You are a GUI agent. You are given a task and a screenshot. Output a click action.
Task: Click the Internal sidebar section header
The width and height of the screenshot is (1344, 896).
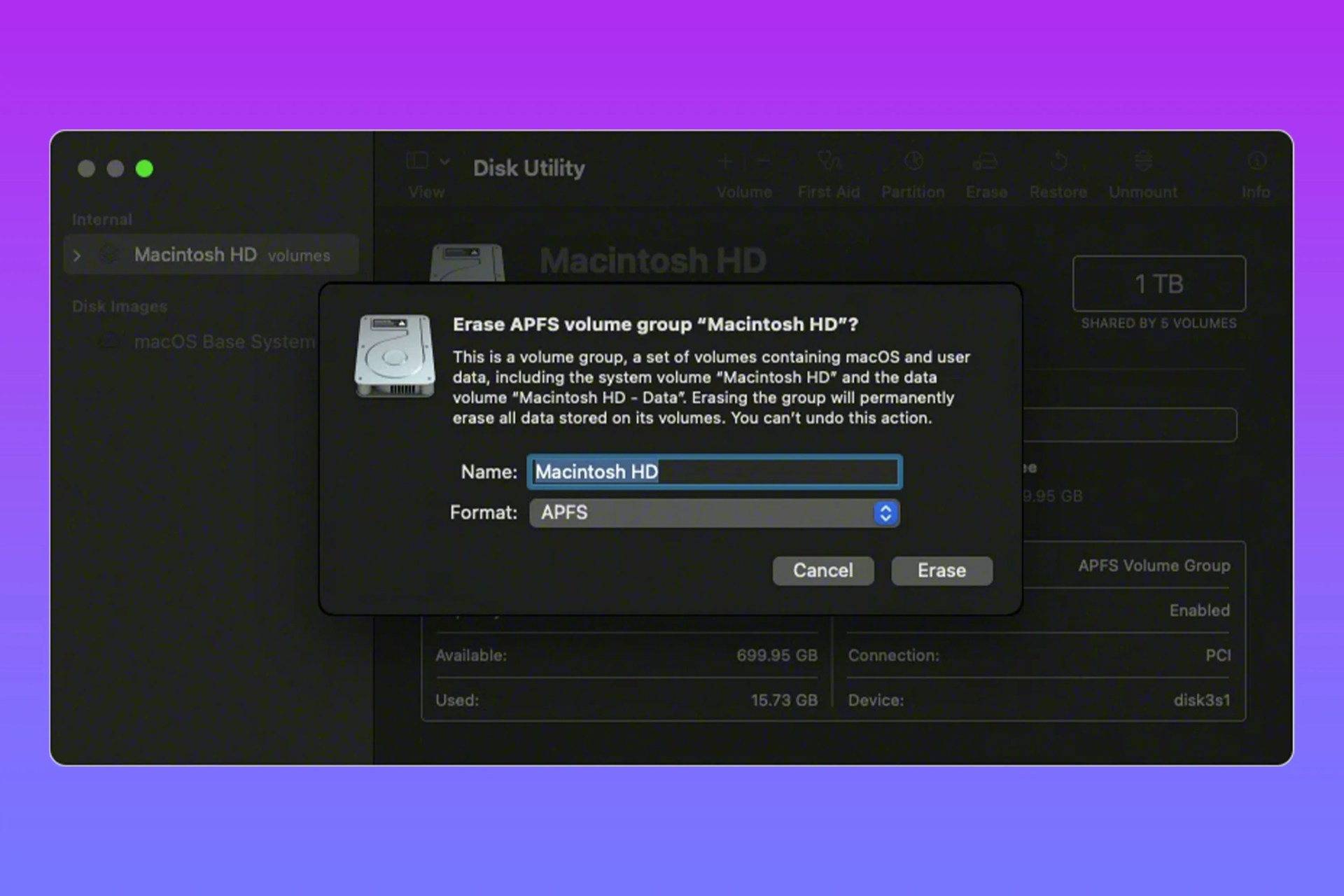(x=102, y=220)
